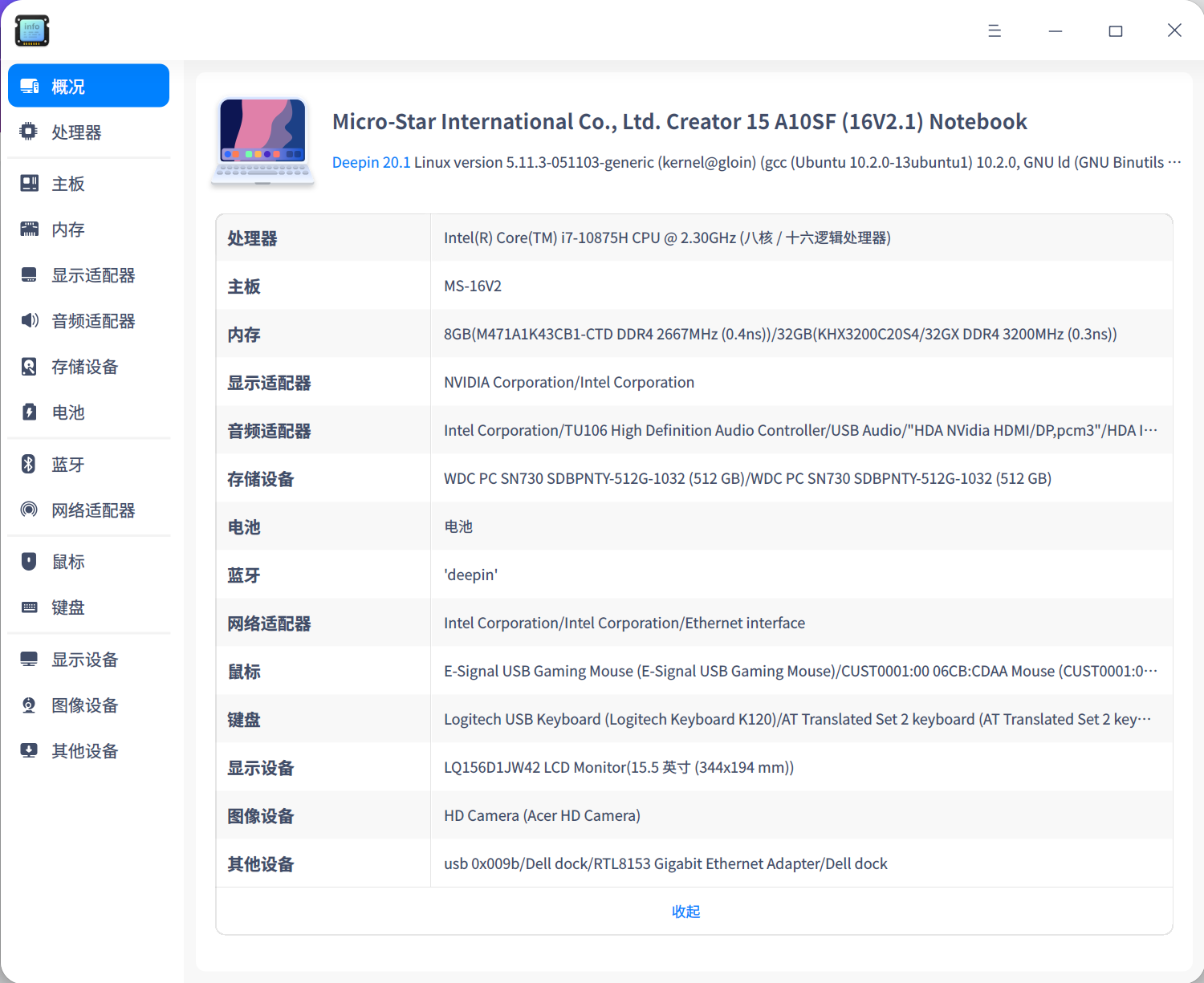Click the Device Manager app logo icon
This screenshot has height=983, width=1204.
tap(32, 30)
